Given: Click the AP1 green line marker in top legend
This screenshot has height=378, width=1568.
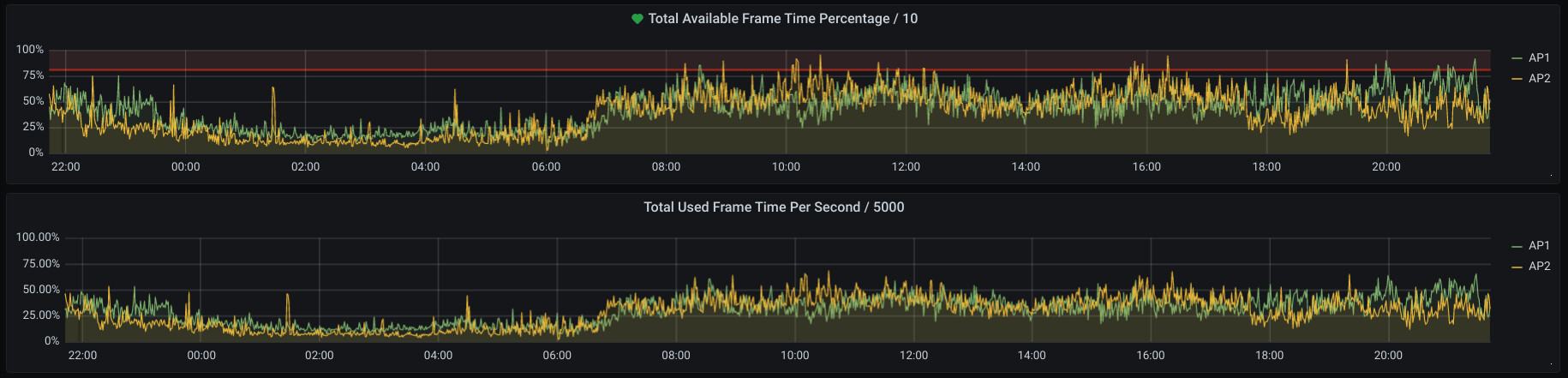Looking at the screenshot, I should point(1517,58).
